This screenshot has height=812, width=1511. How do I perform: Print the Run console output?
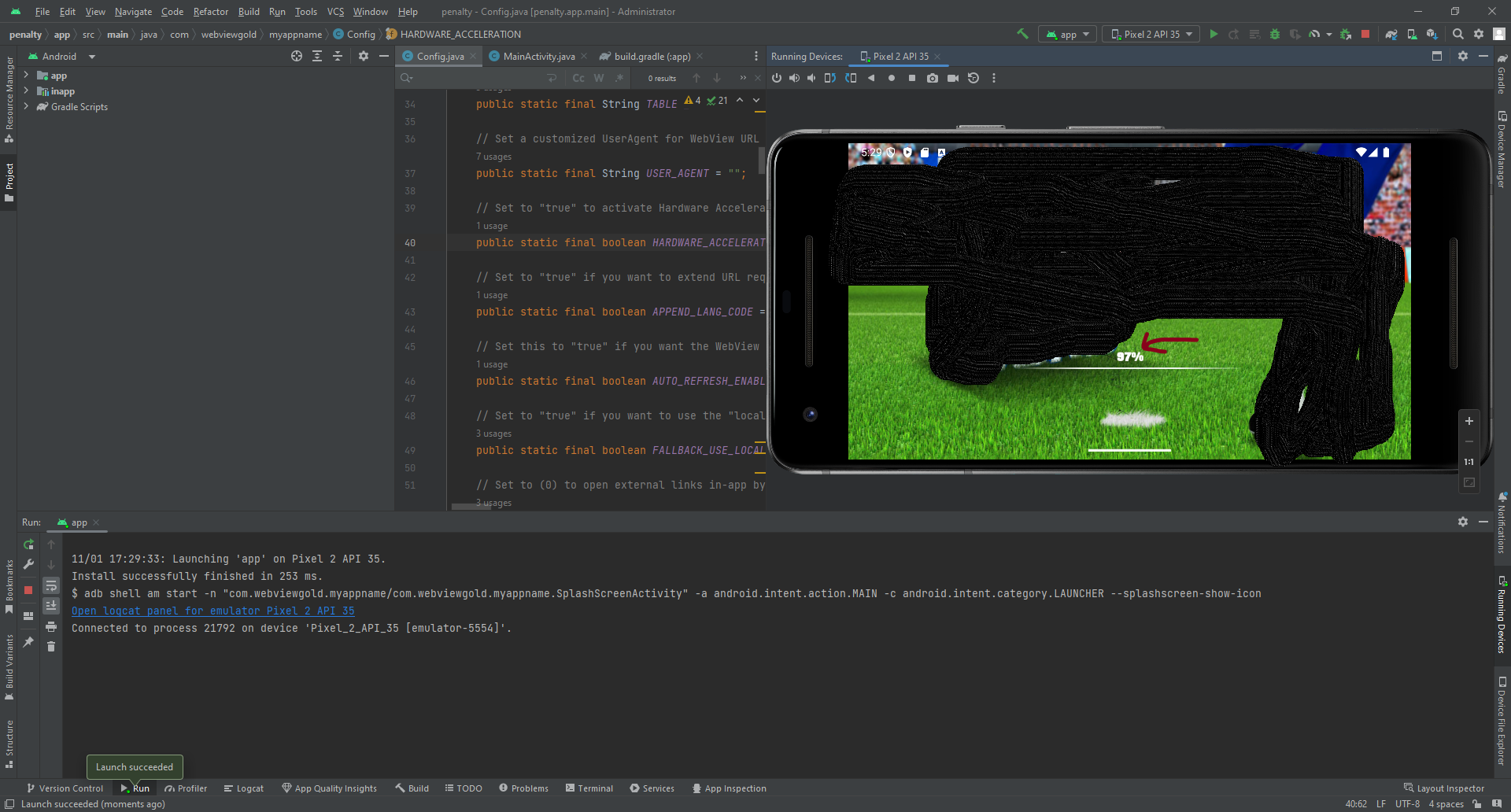tap(51, 626)
